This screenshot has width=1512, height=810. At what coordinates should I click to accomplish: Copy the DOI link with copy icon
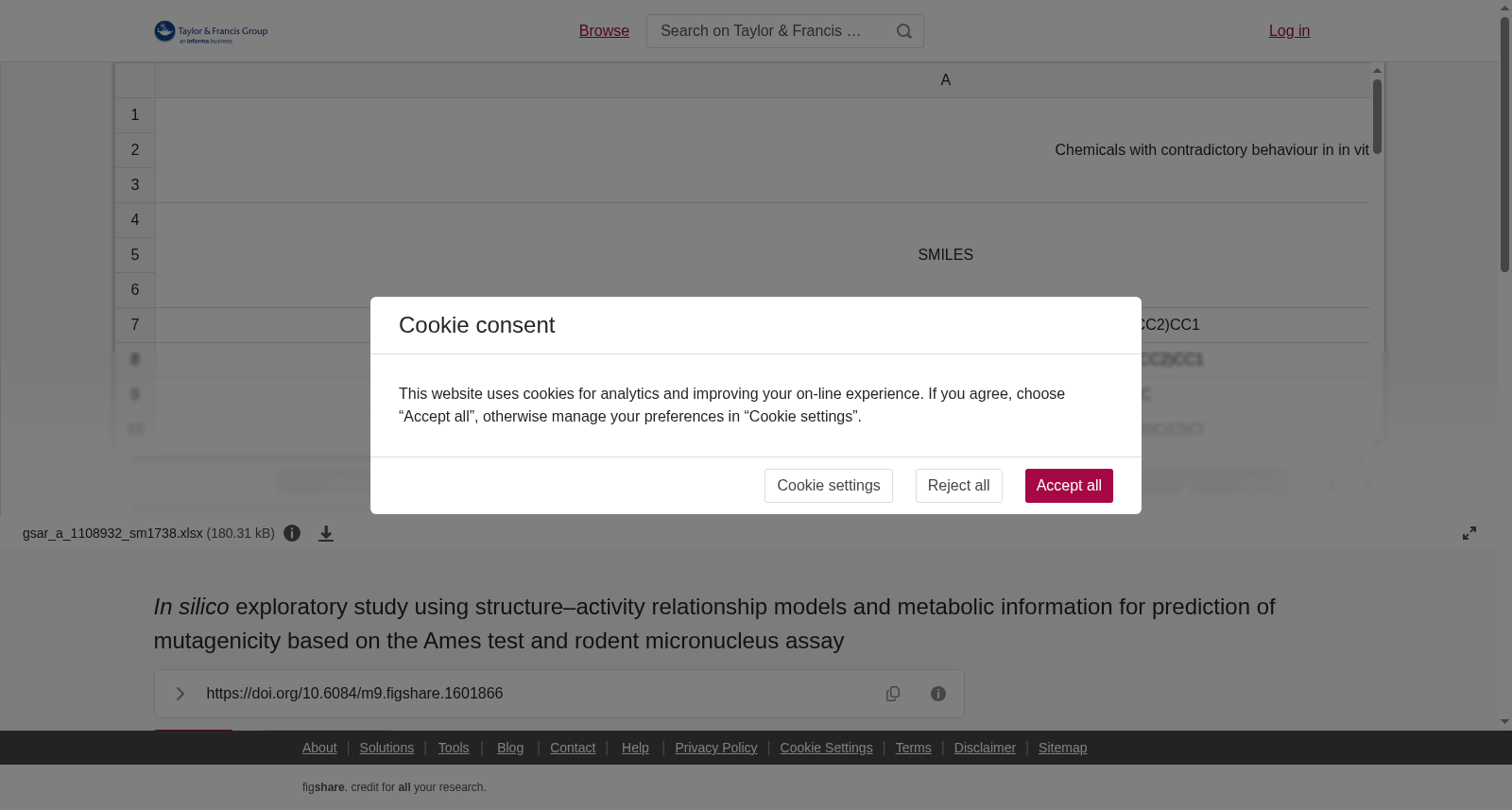[x=893, y=694]
